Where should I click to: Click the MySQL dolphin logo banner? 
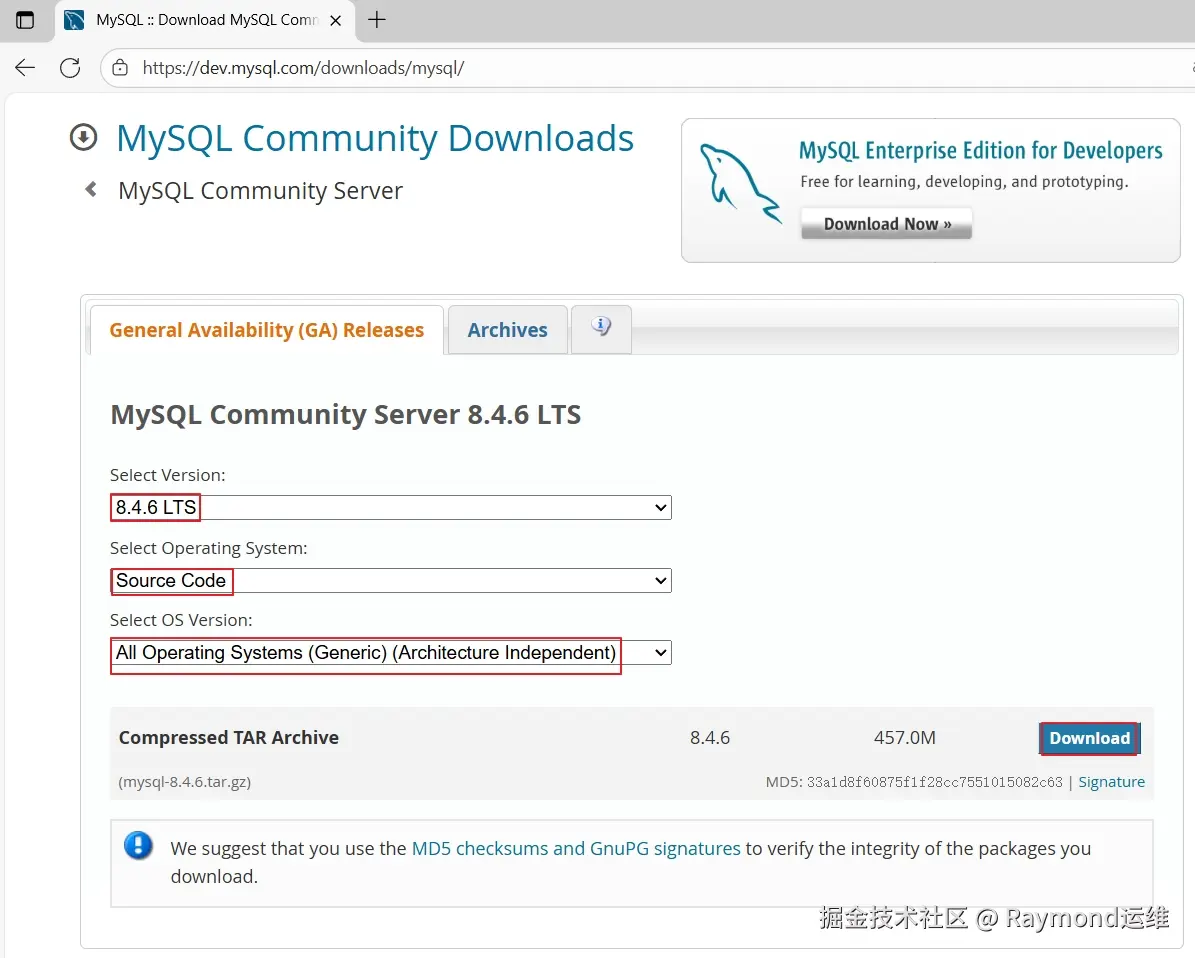tap(740, 184)
